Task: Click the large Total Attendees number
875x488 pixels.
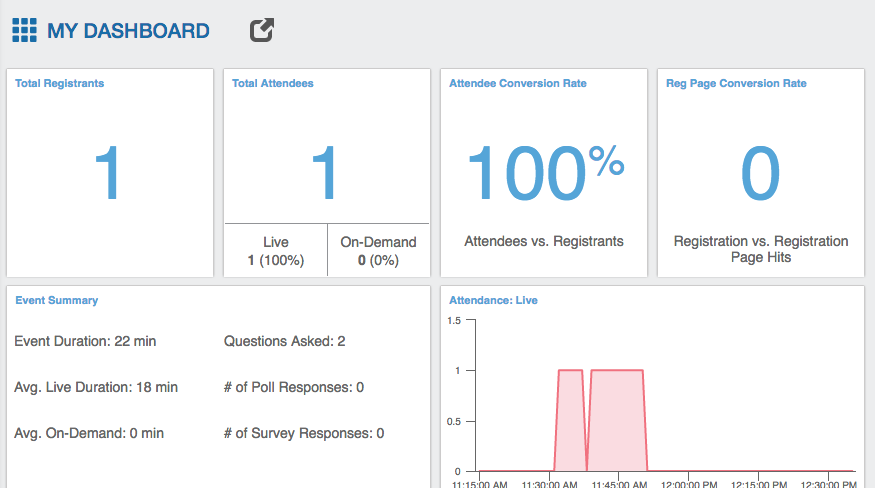Action: (x=325, y=174)
